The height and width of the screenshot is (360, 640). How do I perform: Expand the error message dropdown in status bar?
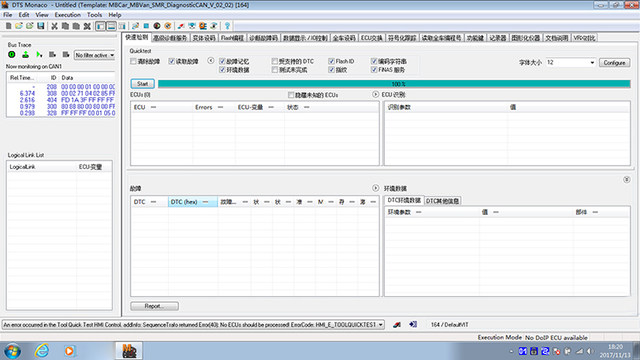click(380, 325)
